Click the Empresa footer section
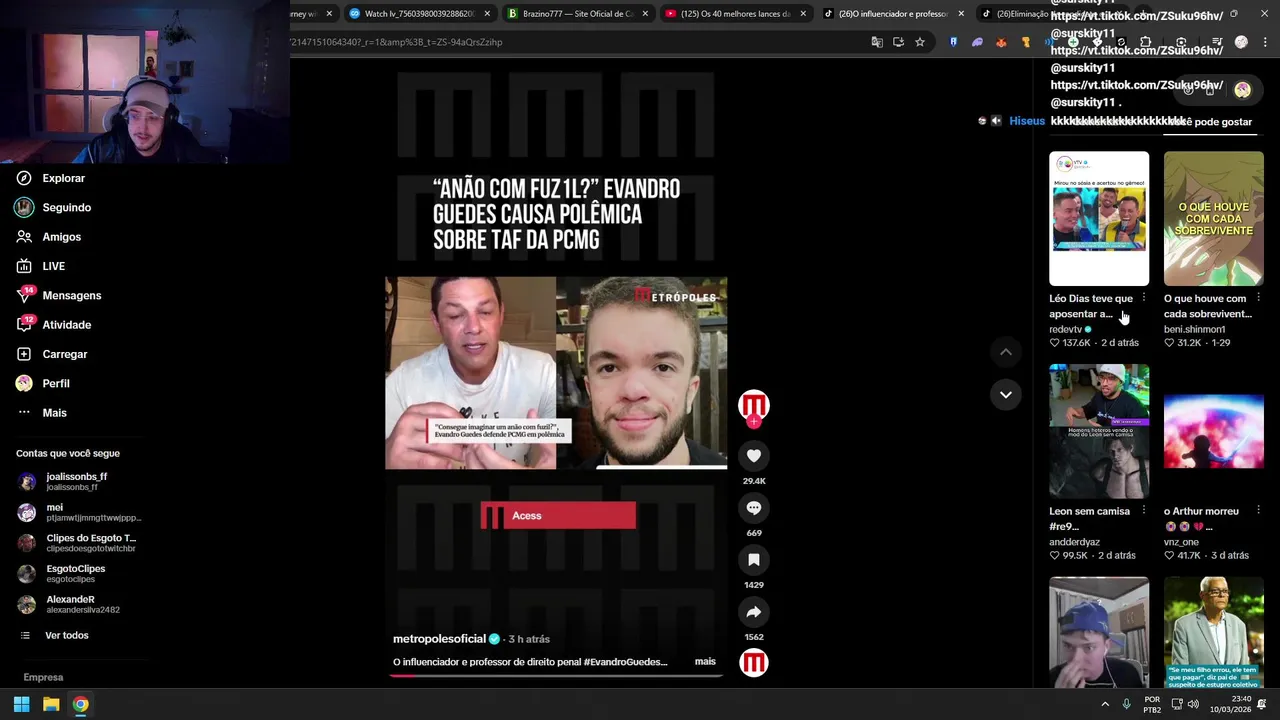The width and height of the screenshot is (1280, 720). pos(43,677)
